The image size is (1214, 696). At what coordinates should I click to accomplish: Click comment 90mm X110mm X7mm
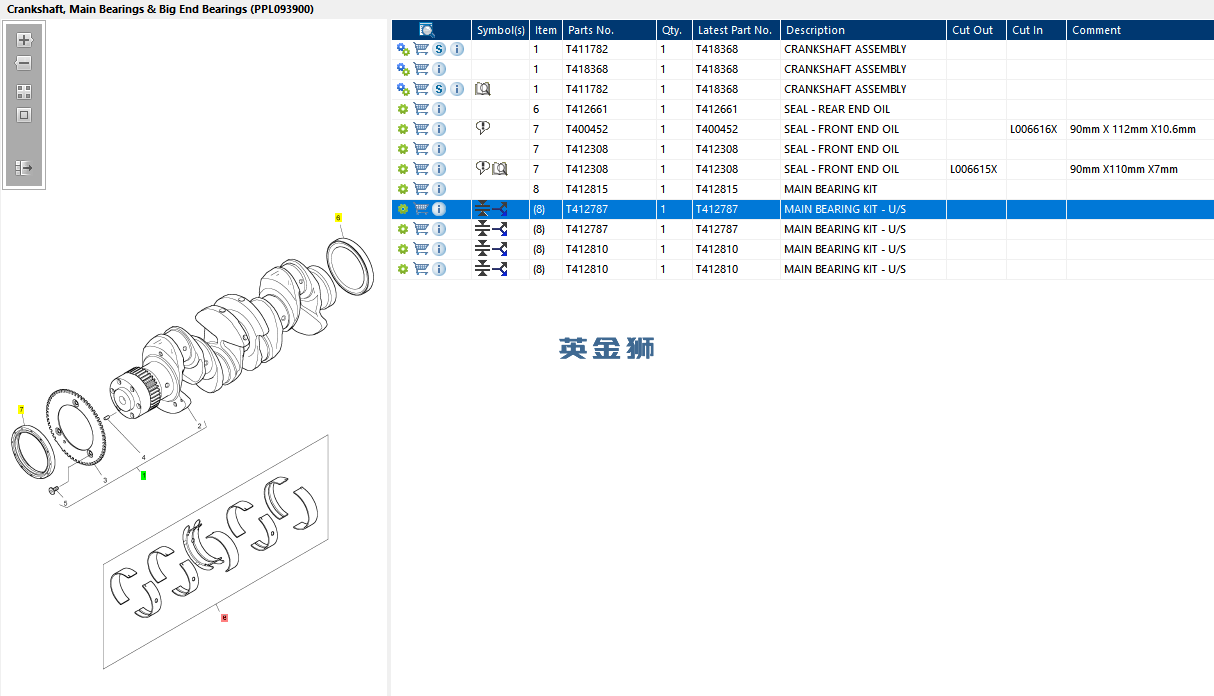pos(1124,169)
